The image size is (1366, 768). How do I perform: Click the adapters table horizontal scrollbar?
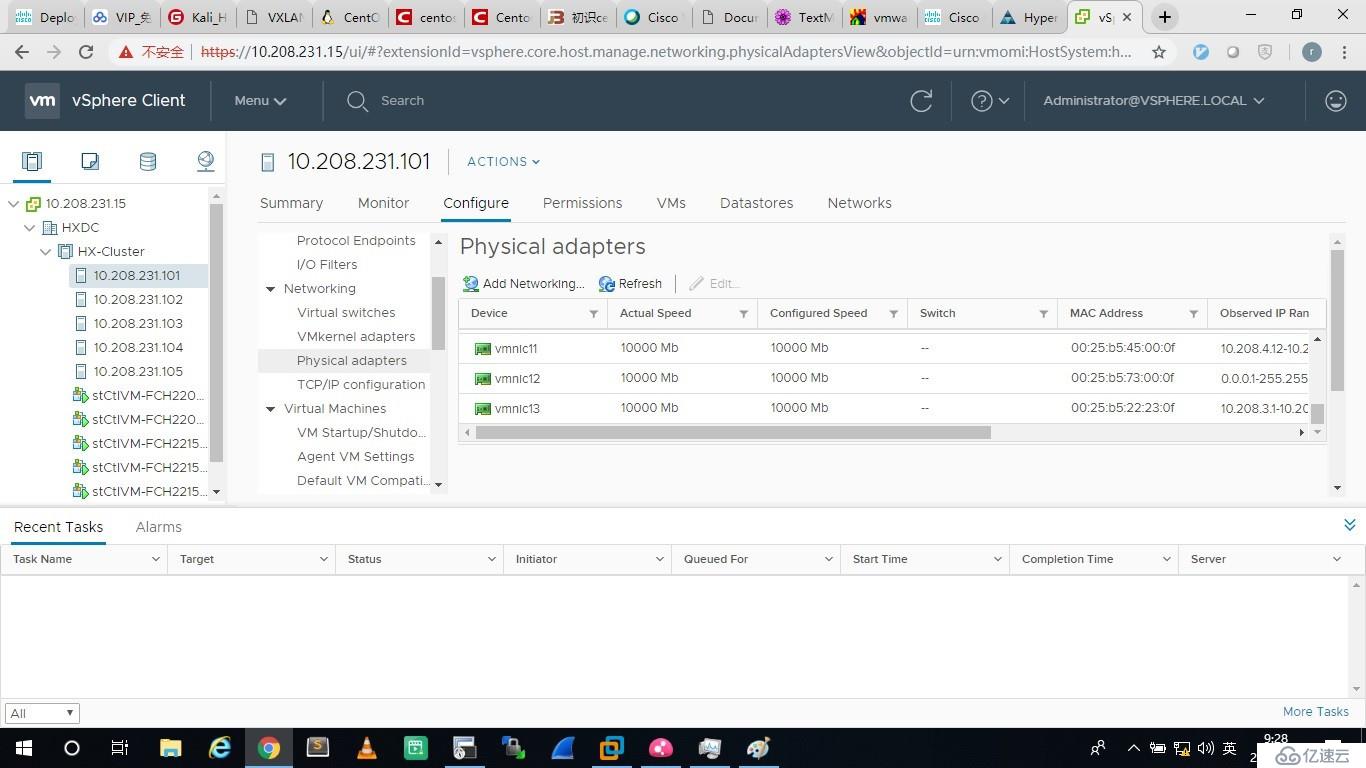pos(733,433)
